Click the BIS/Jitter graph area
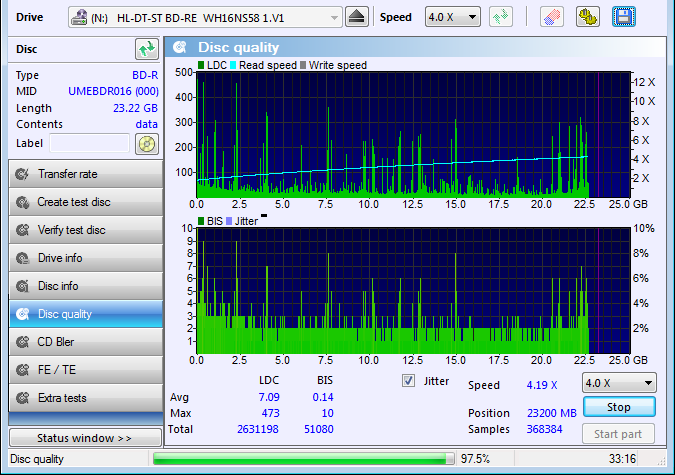 pyautogui.click(x=413, y=291)
